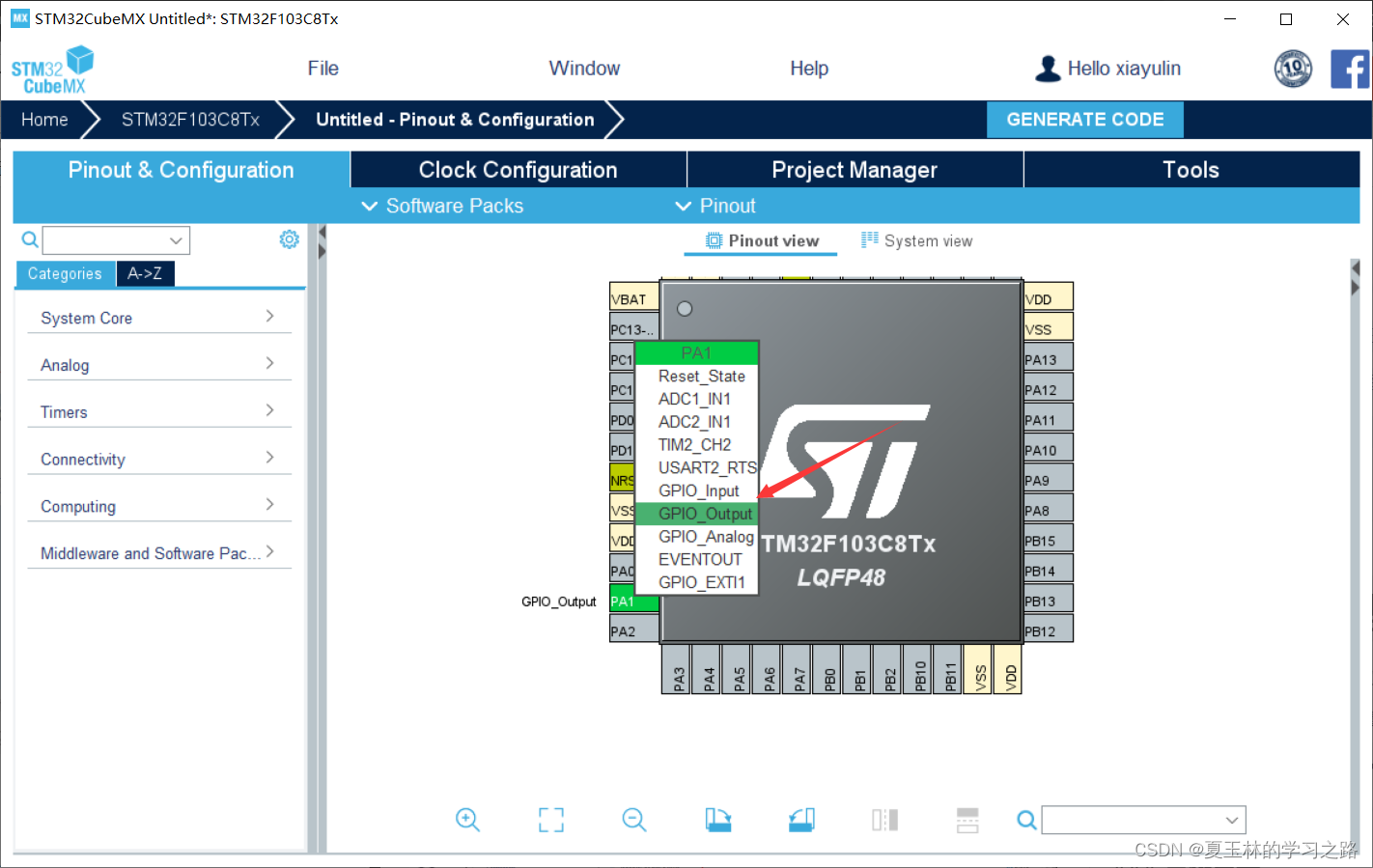Click the zoom in magnifier icon

tap(467, 820)
